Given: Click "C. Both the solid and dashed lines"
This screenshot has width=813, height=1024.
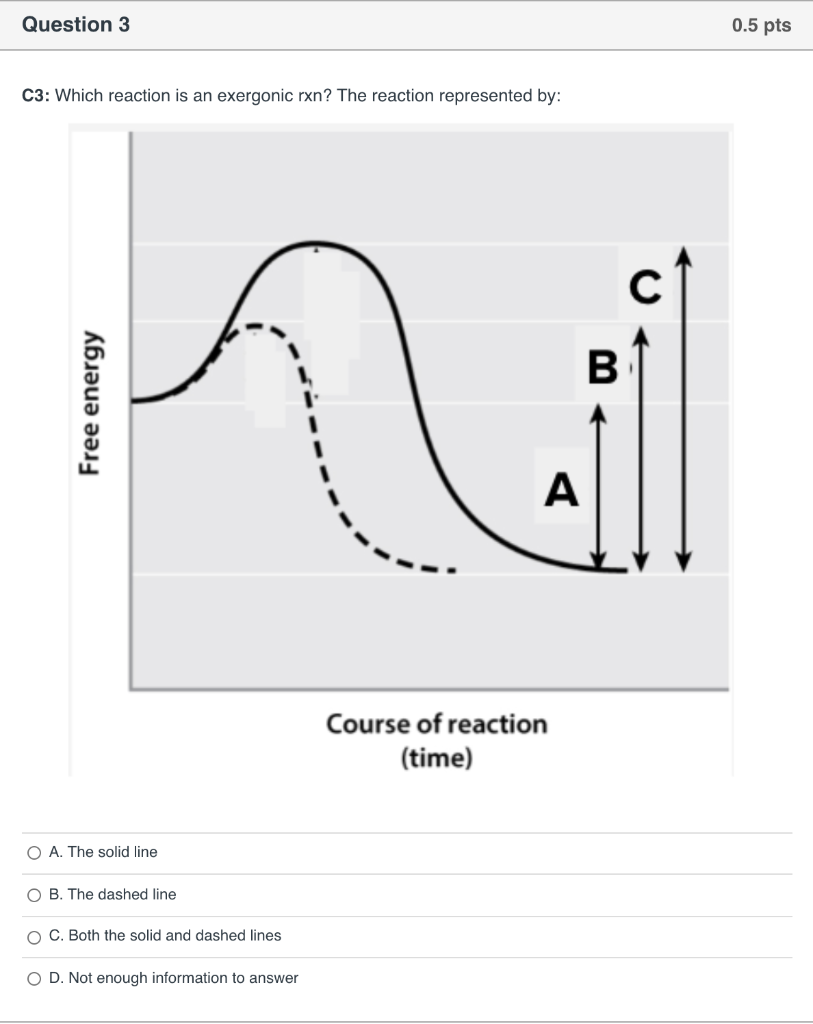Looking at the screenshot, I should [x=165, y=936].
